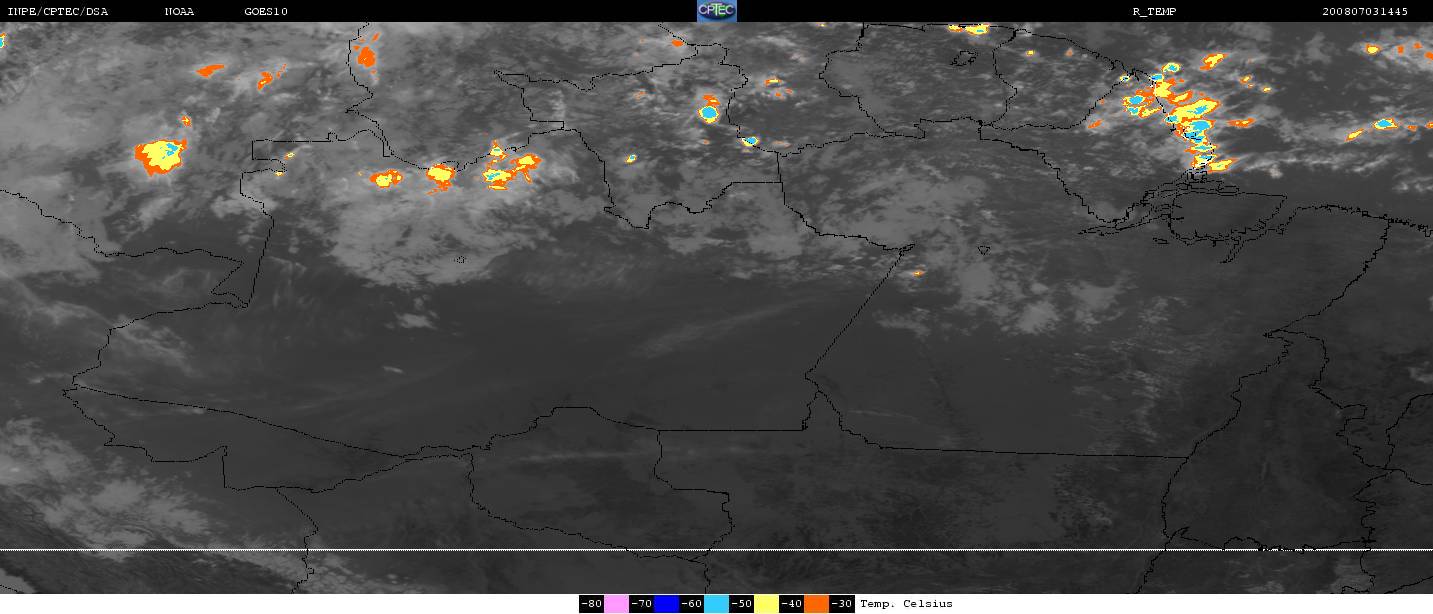Click the -40 legend value
Image resolution: width=1433 pixels, height=614 pixels.
792,604
